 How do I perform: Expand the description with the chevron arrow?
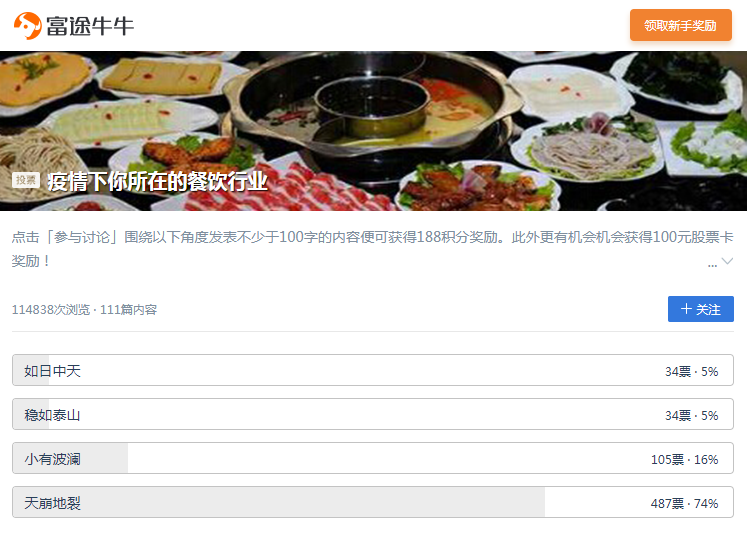(727, 261)
